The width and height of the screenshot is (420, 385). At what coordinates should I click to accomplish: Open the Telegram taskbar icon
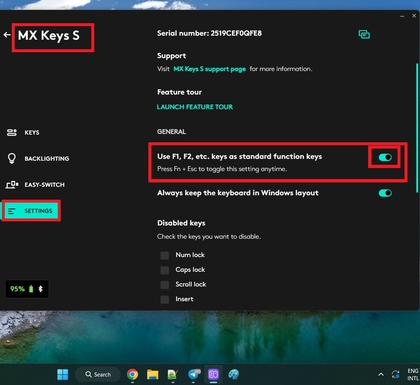(194, 374)
